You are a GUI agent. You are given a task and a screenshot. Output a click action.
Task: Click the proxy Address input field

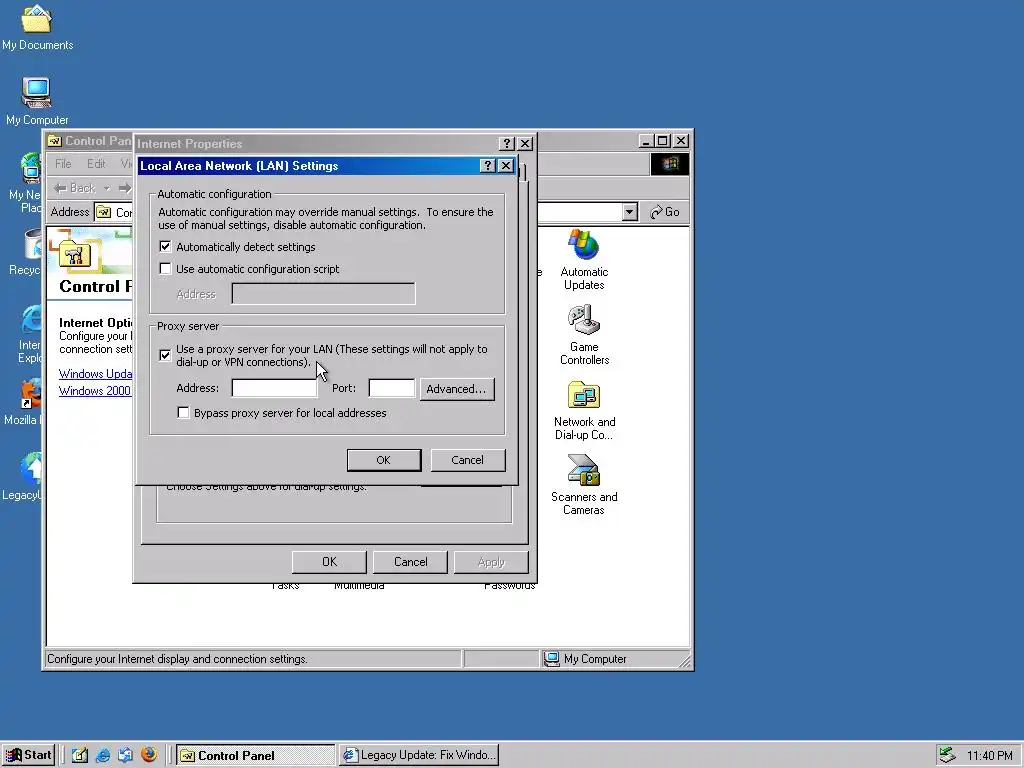coord(274,388)
